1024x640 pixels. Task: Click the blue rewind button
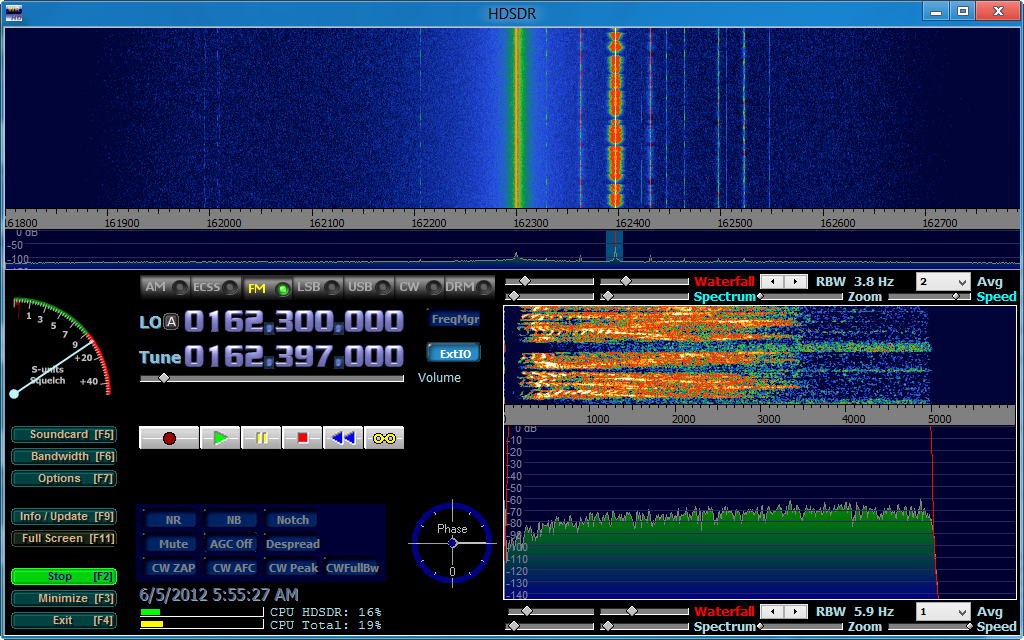[x=343, y=438]
